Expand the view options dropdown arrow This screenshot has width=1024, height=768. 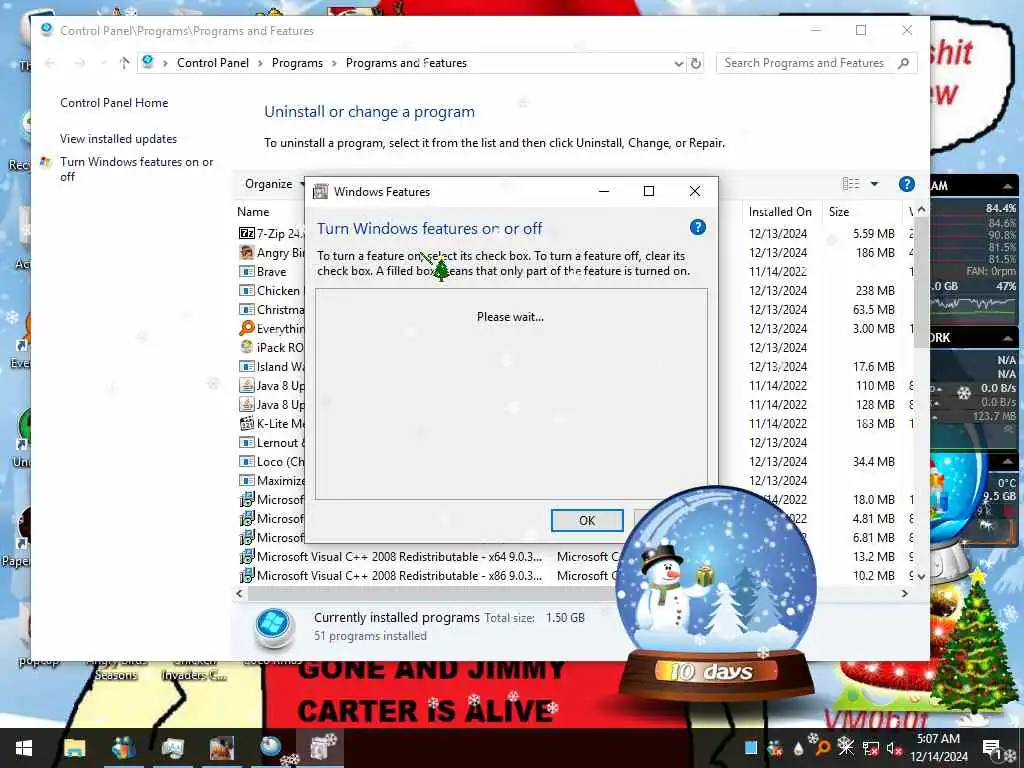[874, 184]
